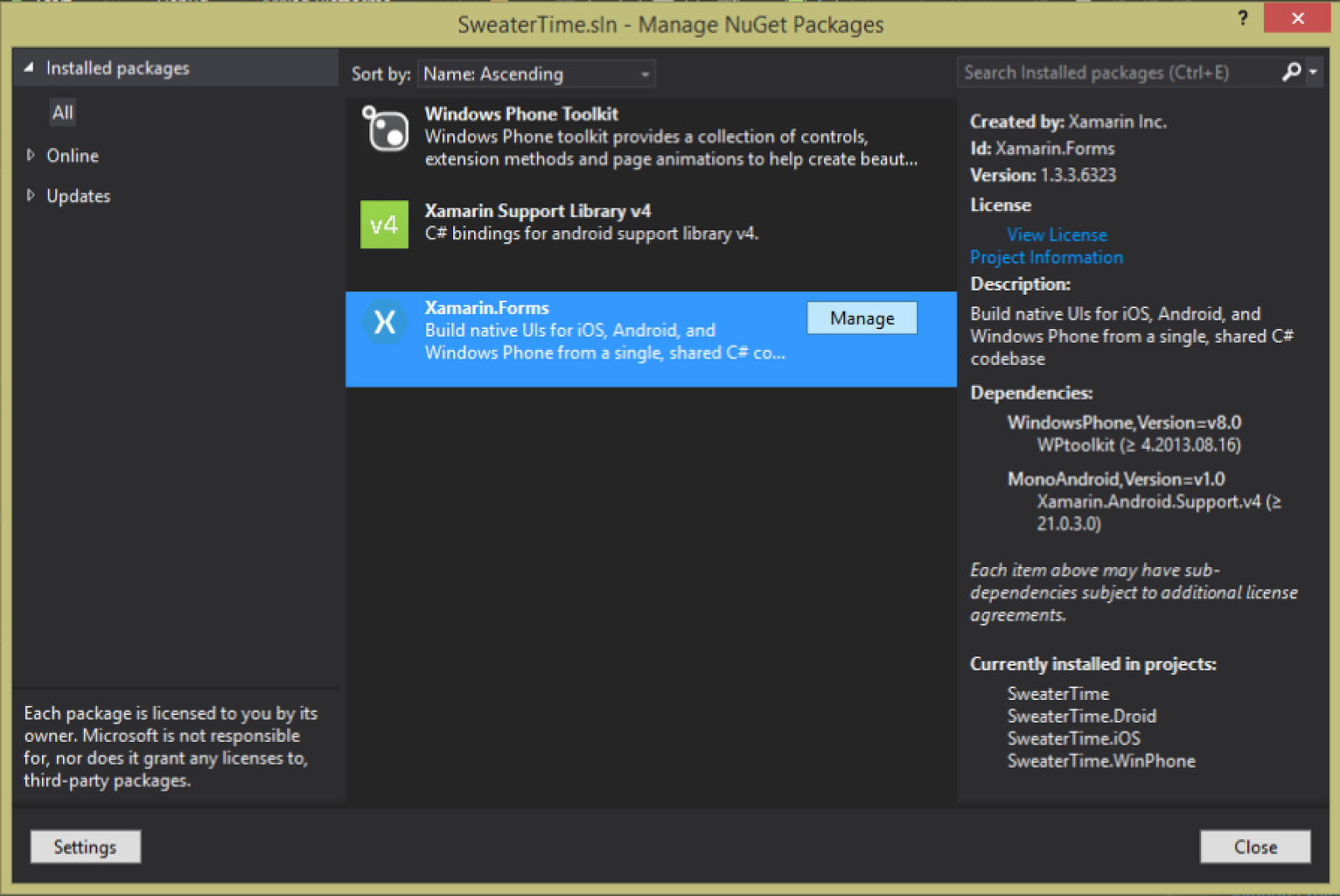Collapse the Installed packages section

[29, 68]
